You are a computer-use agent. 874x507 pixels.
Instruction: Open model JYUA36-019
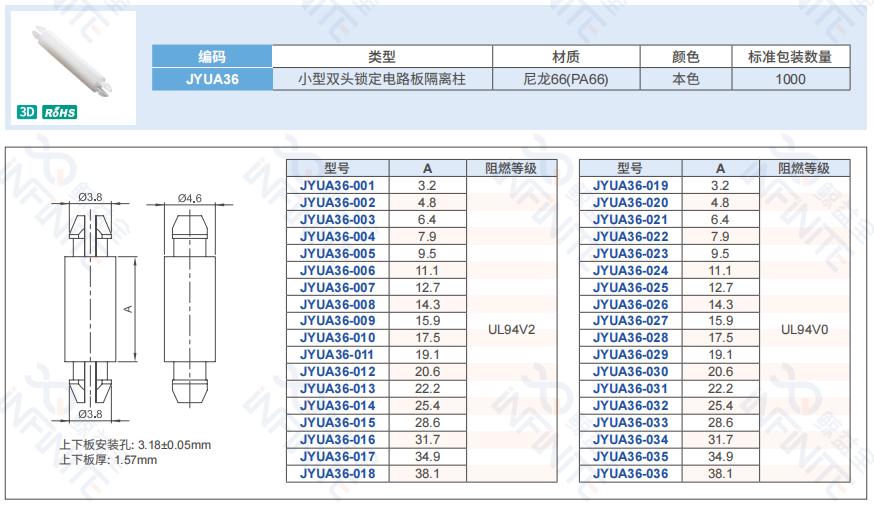(x=630, y=185)
